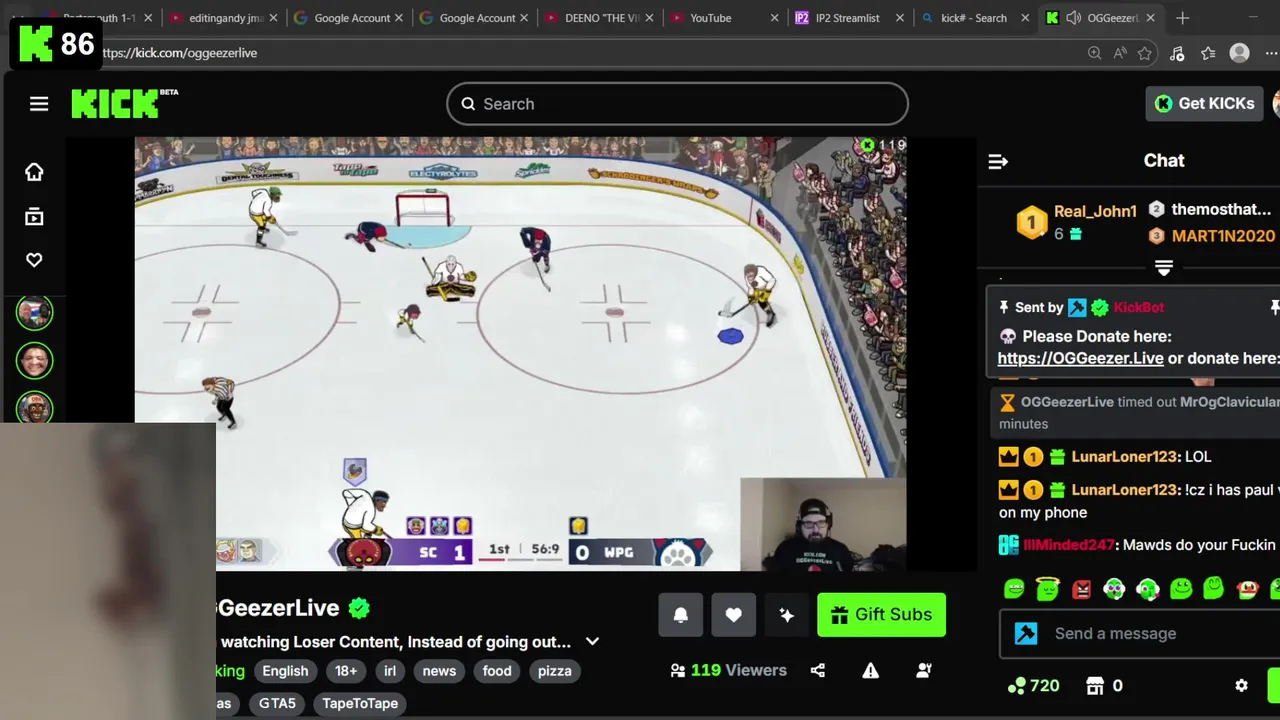Go to Home in sidebar
1280x720 pixels.
(x=34, y=172)
